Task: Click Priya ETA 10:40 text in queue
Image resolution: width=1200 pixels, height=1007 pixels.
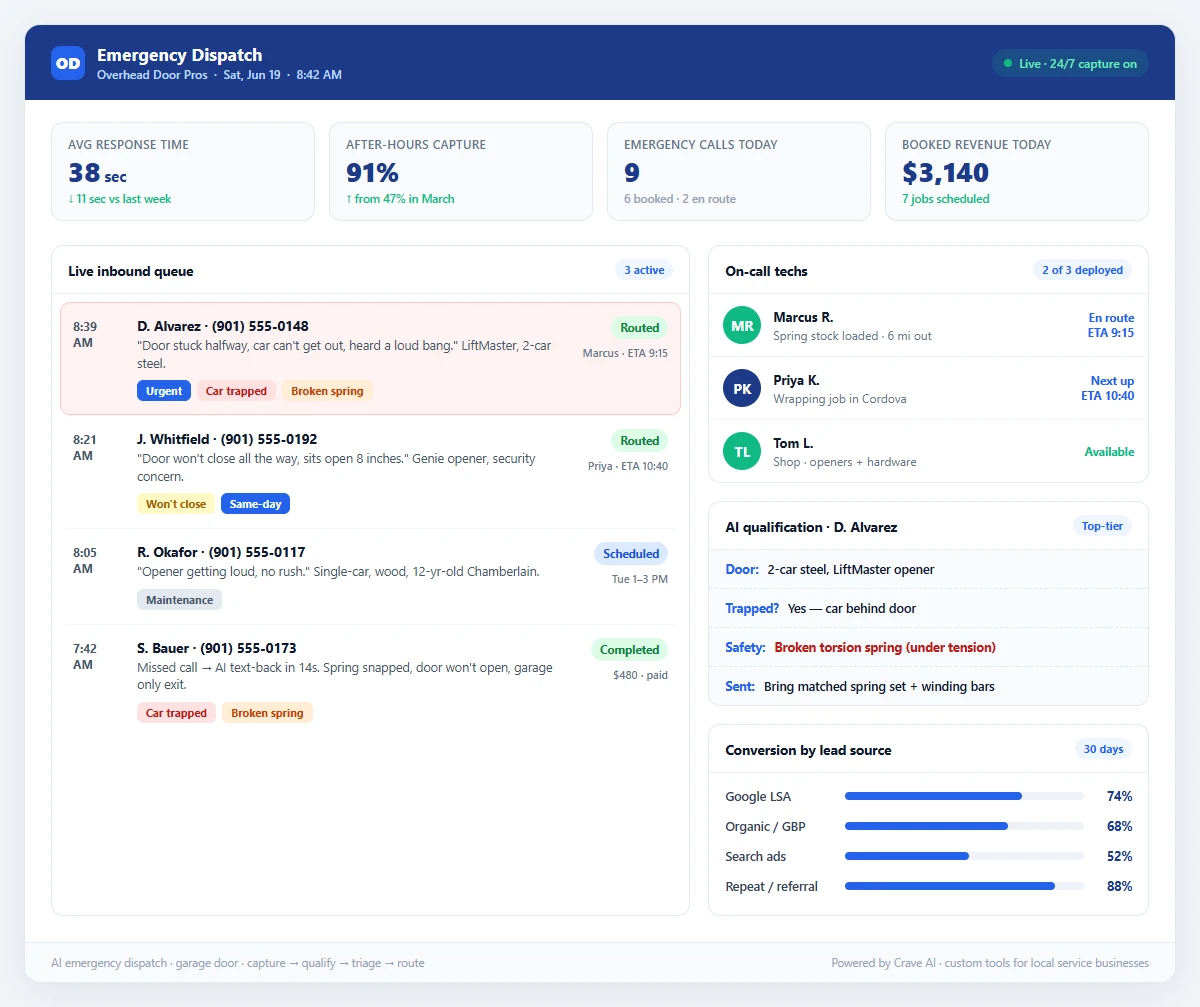Action: tap(628, 466)
